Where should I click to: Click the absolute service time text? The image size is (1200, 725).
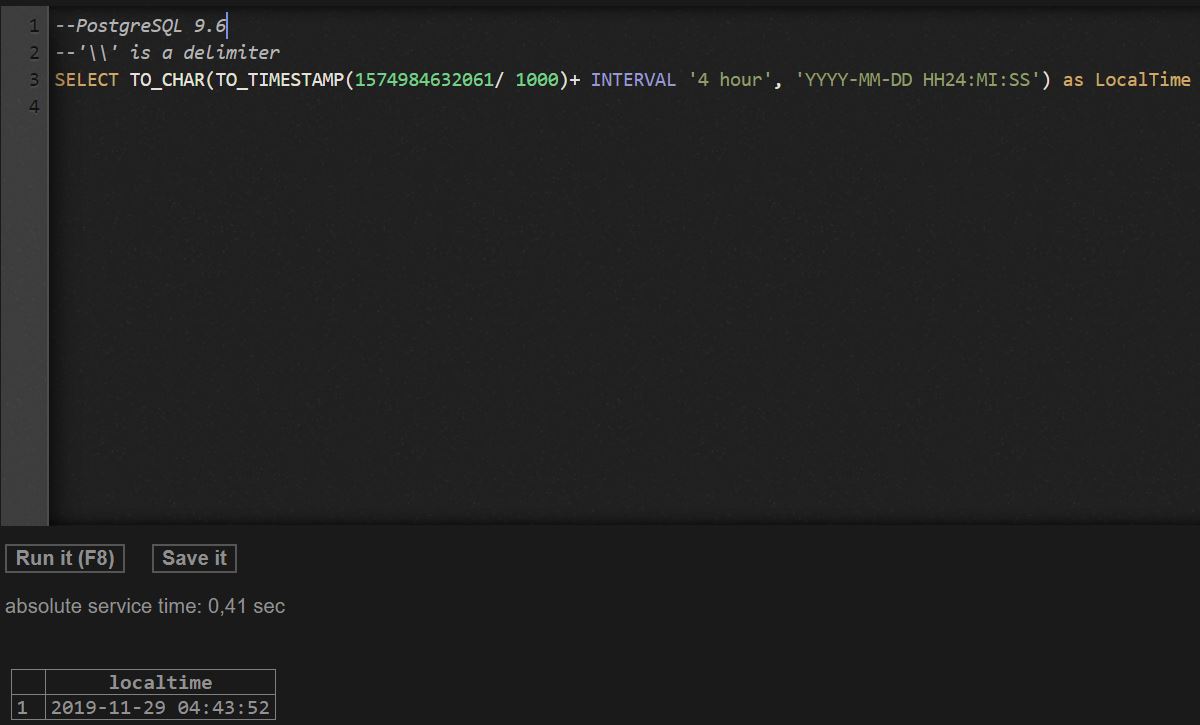pos(144,606)
